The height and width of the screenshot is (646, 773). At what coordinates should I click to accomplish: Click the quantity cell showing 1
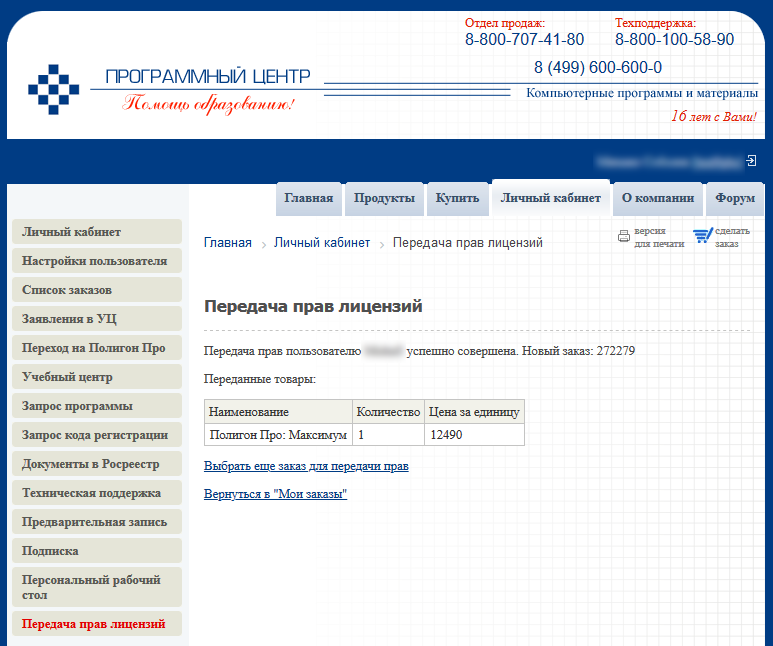[x=388, y=435]
